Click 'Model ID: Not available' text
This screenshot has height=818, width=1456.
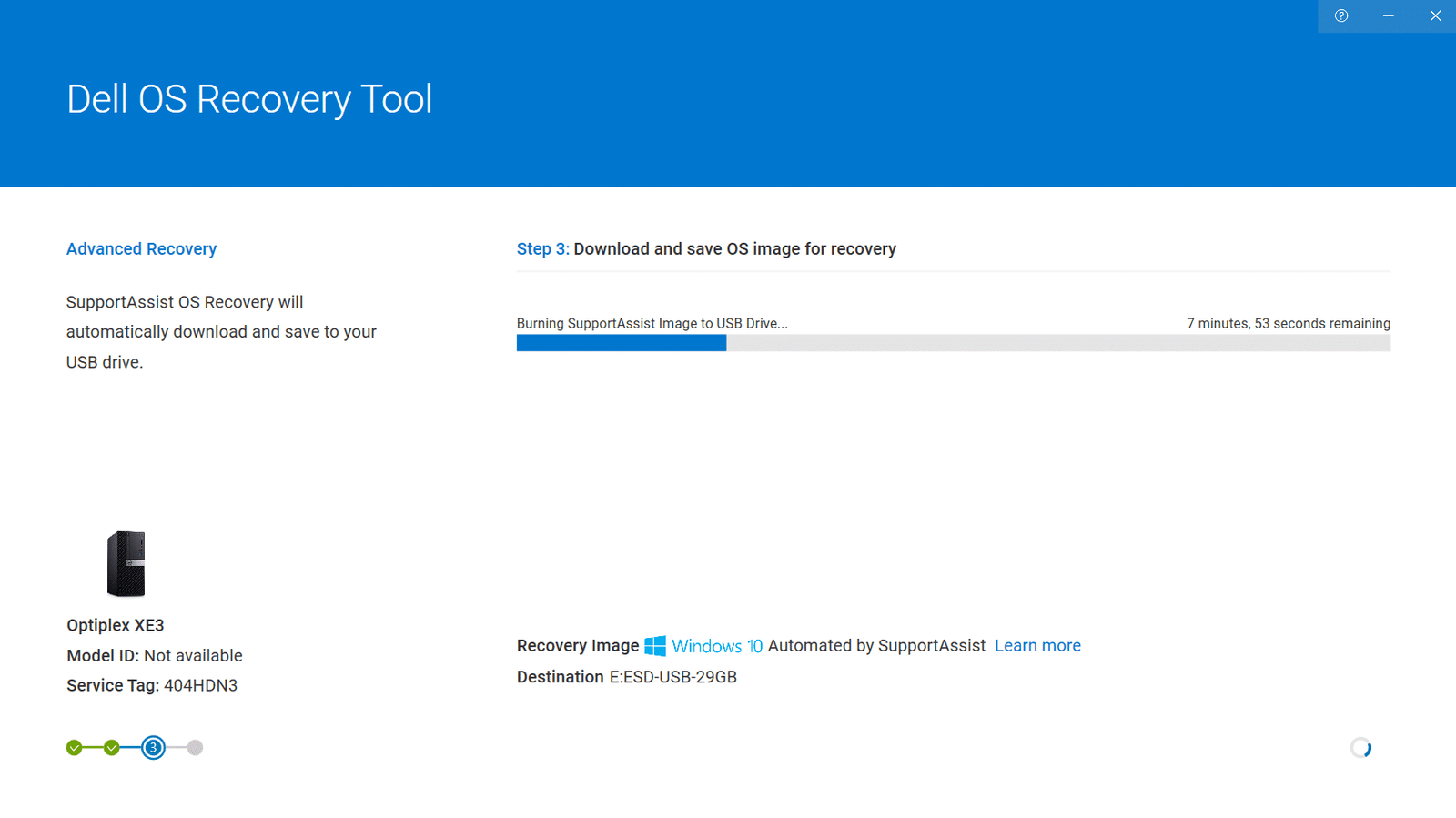[155, 656]
